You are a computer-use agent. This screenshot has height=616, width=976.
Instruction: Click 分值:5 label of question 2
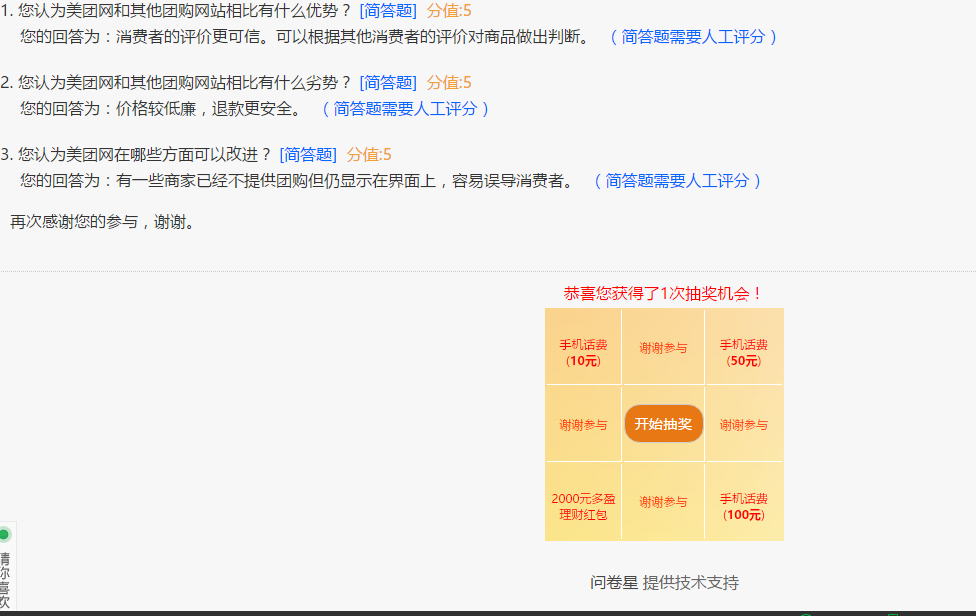coord(449,83)
